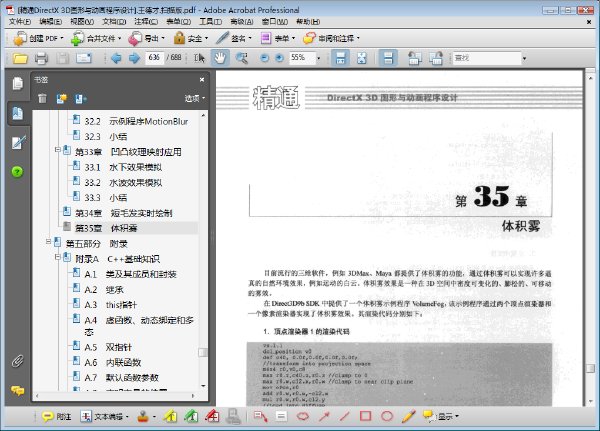This screenshot has height=431, width=600.
Task: Click the save disk toolbar icon
Action: tap(62, 58)
